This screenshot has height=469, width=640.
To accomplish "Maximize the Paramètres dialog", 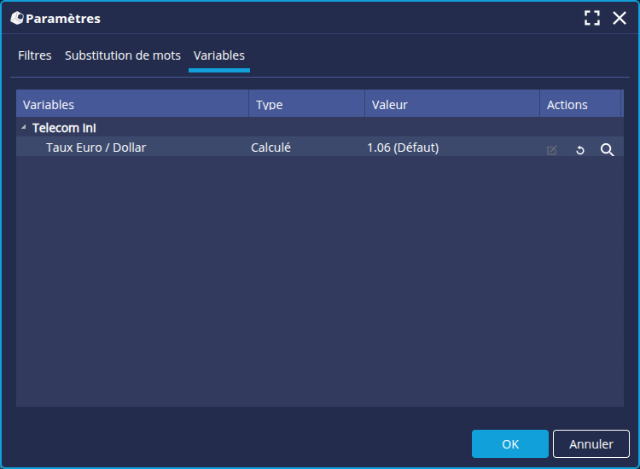I will tap(592, 18).
